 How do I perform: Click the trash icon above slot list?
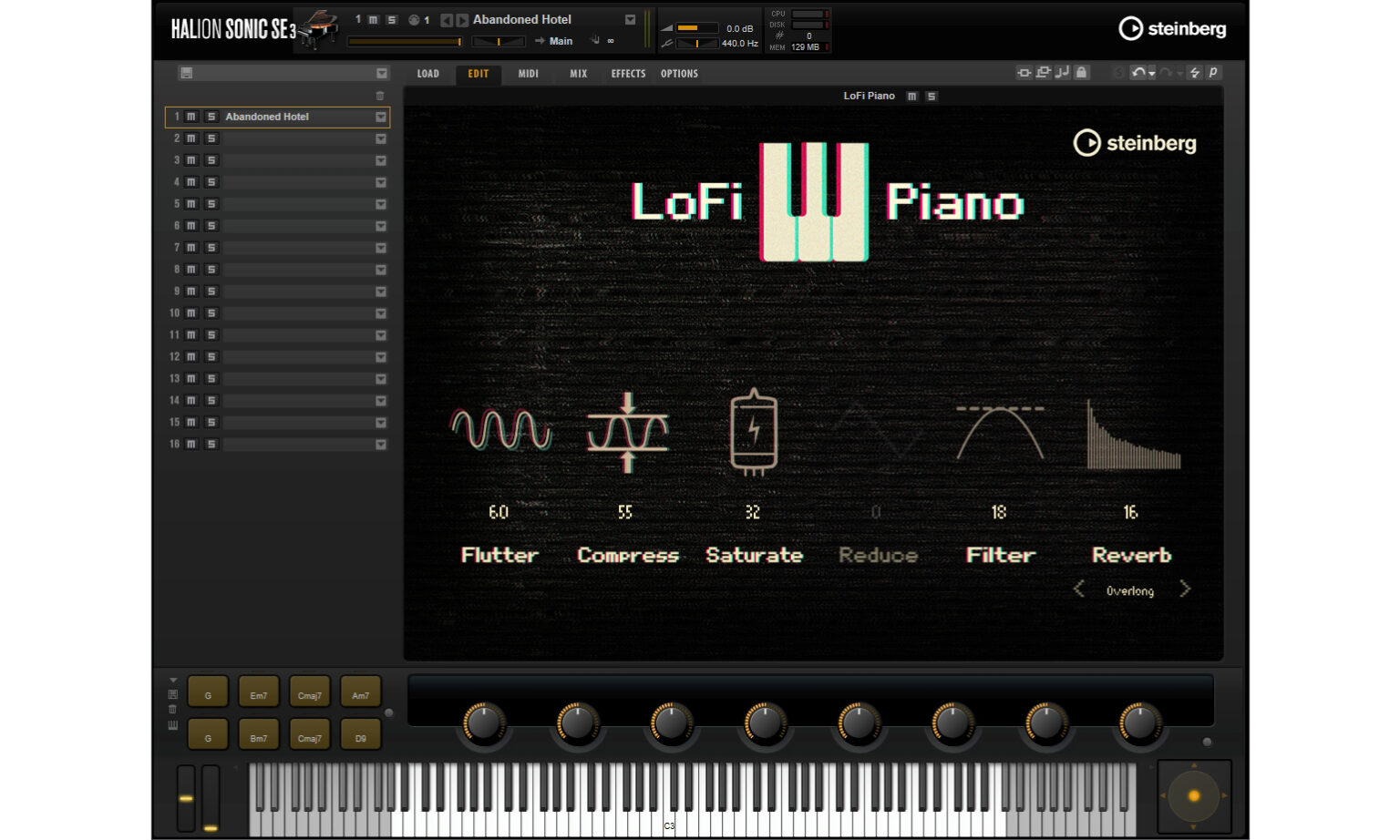coord(380,96)
